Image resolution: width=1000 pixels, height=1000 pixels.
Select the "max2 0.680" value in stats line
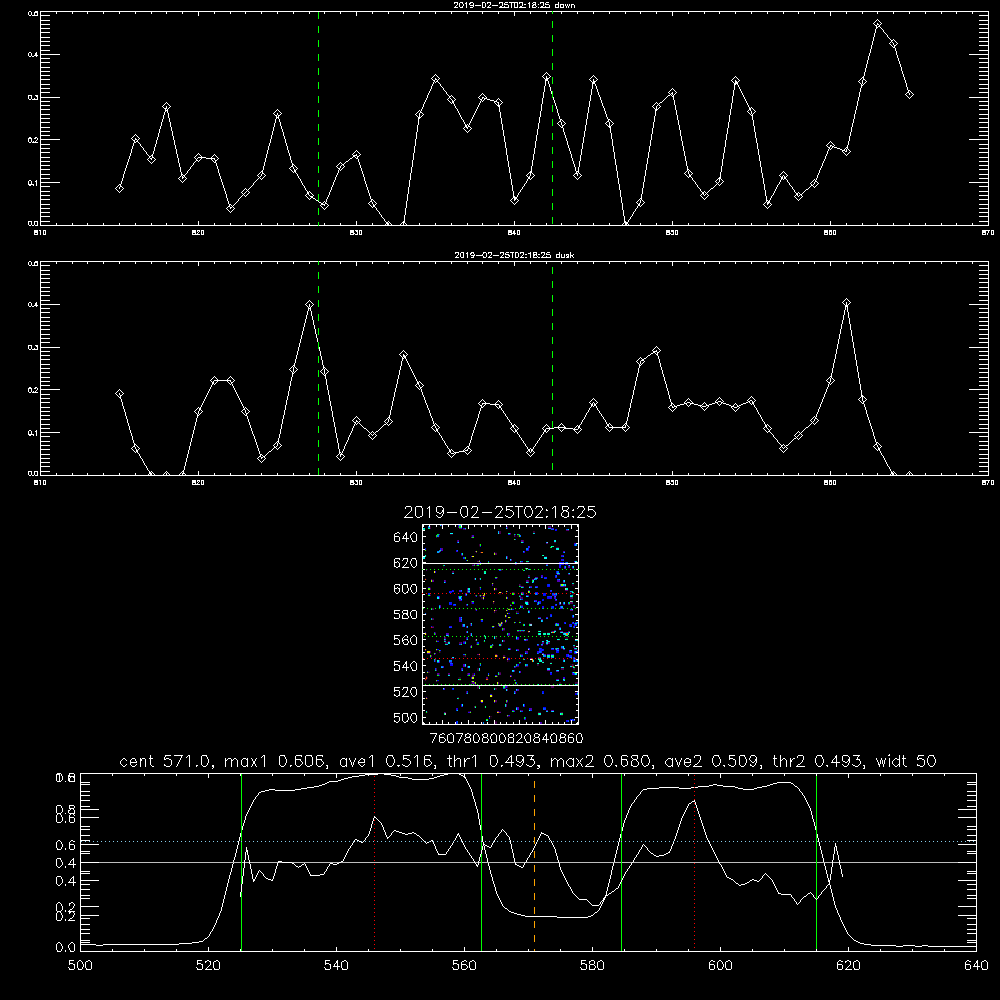(x=602, y=761)
